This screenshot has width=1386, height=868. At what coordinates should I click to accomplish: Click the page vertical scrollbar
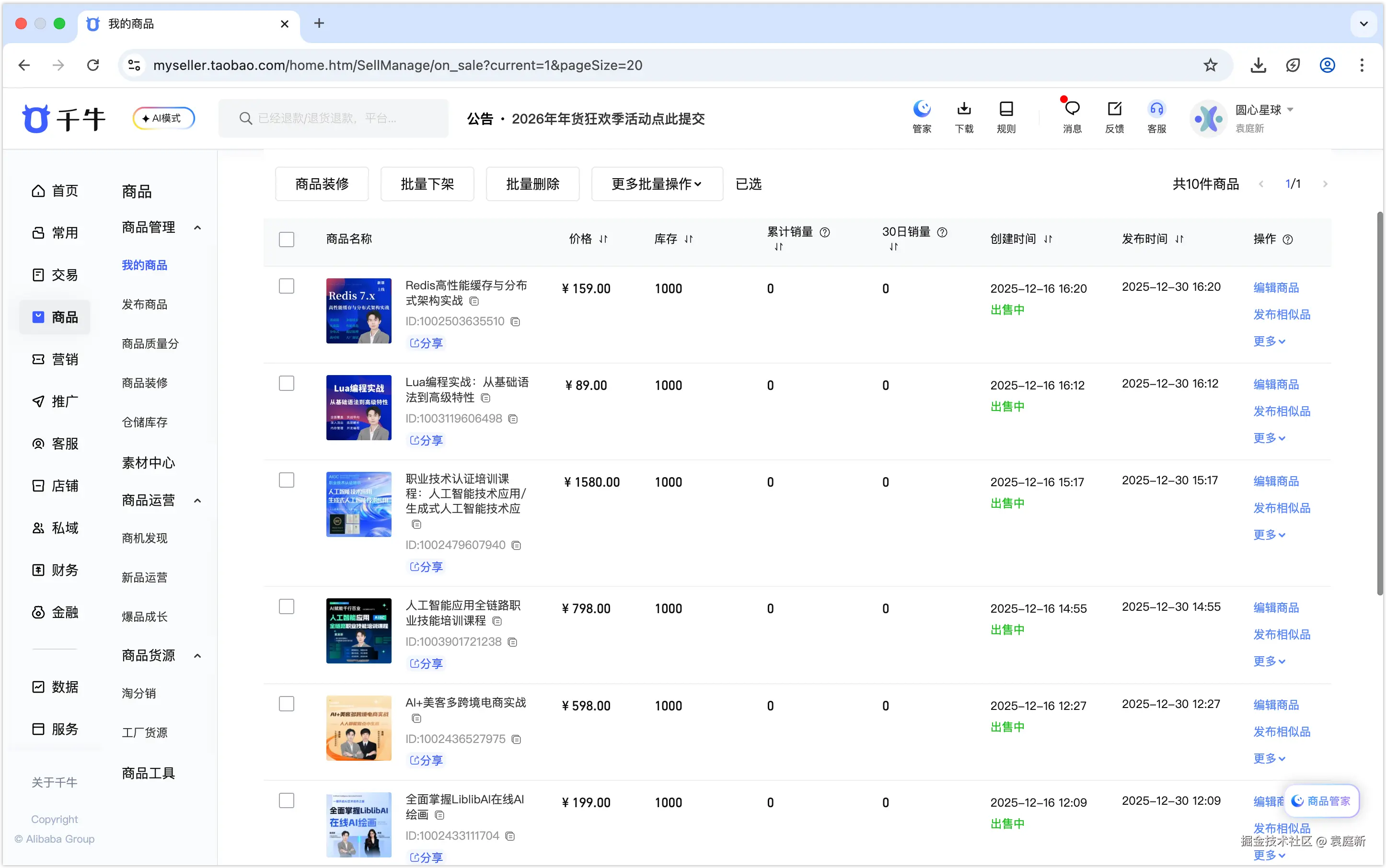(1380, 402)
